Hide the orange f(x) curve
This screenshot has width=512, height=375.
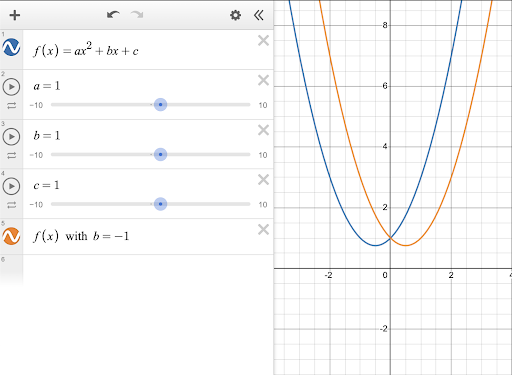(x=11, y=236)
